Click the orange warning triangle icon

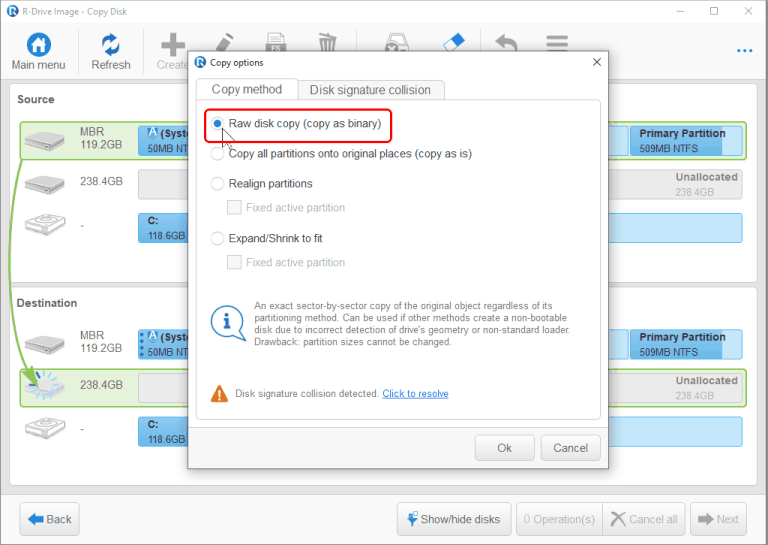pos(219,393)
